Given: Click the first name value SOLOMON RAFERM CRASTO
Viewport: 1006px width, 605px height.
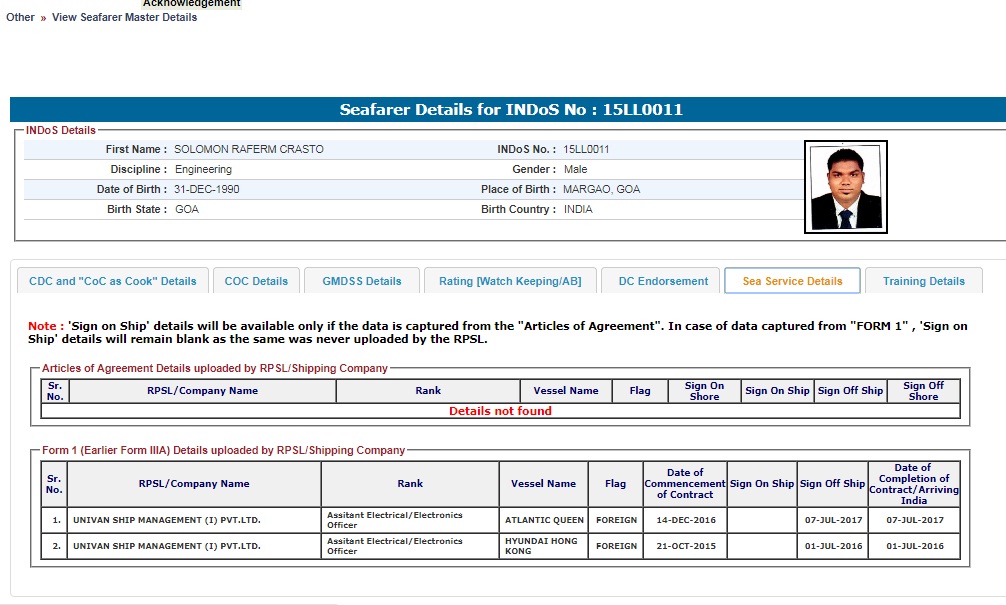Looking at the screenshot, I should [249, 149].
